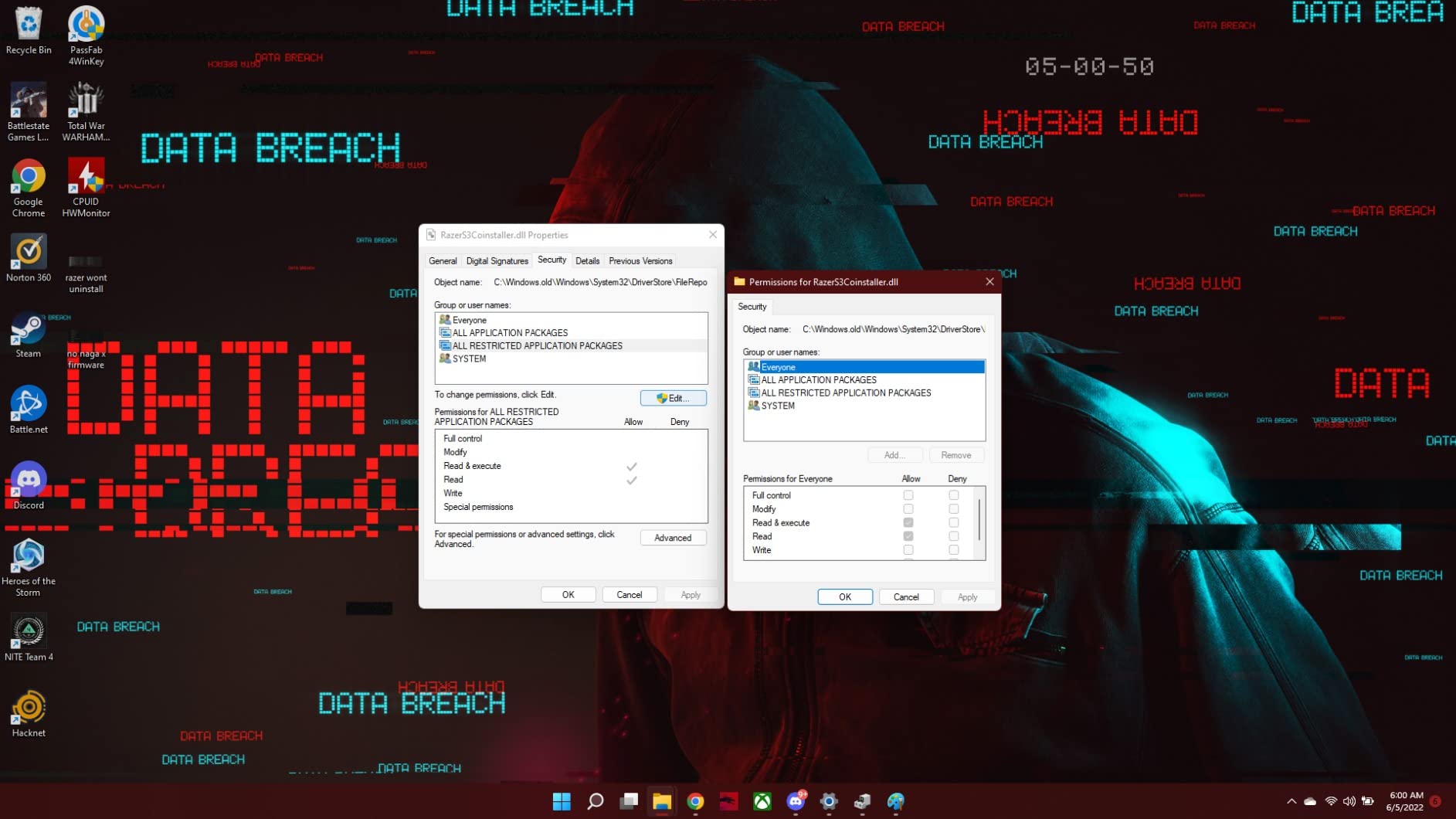Open Advanced security settings
Viewport: 1456px width, 819px height.
click(673, 538)
